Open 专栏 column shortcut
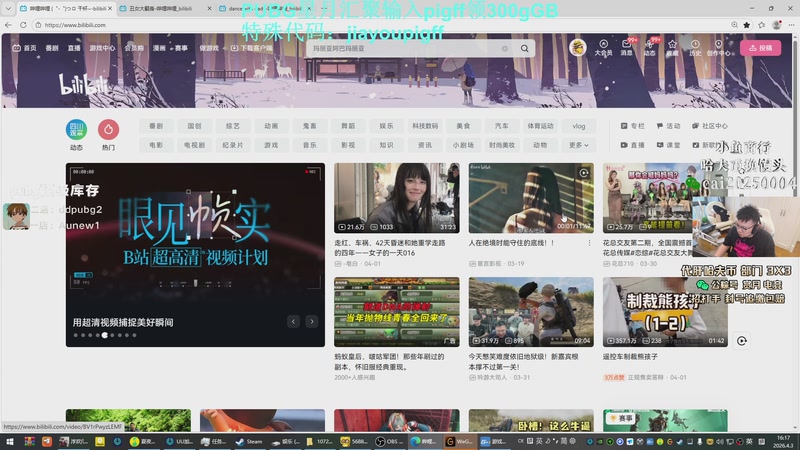The width and height of the screenshot is (800, 450). pos(633,126)
